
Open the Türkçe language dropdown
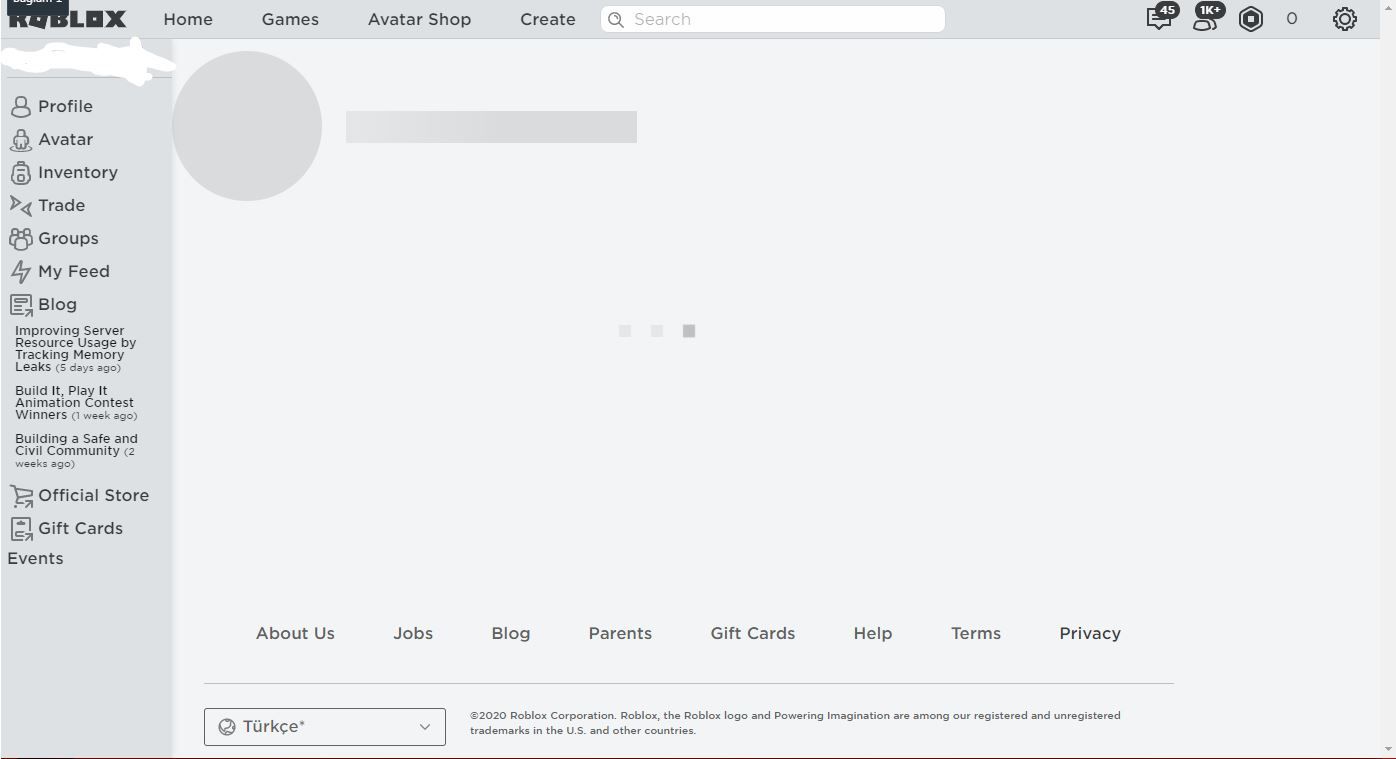point(325,727)
